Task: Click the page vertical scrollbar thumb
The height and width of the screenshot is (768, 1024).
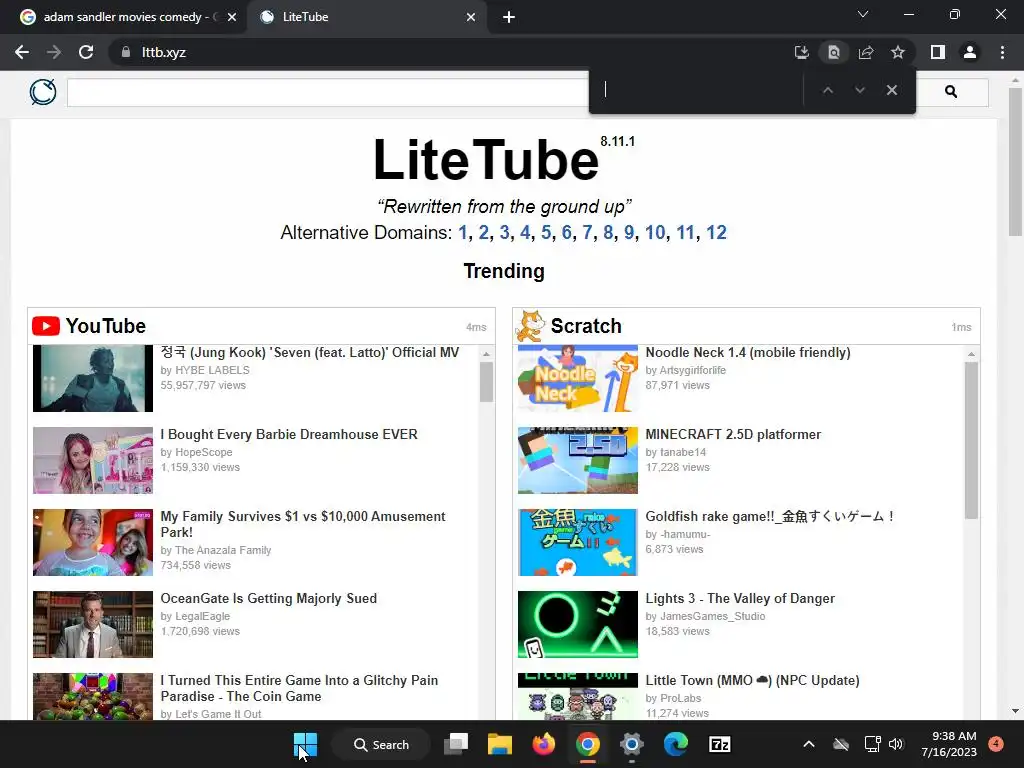Action: click(x=1015, y=161)
